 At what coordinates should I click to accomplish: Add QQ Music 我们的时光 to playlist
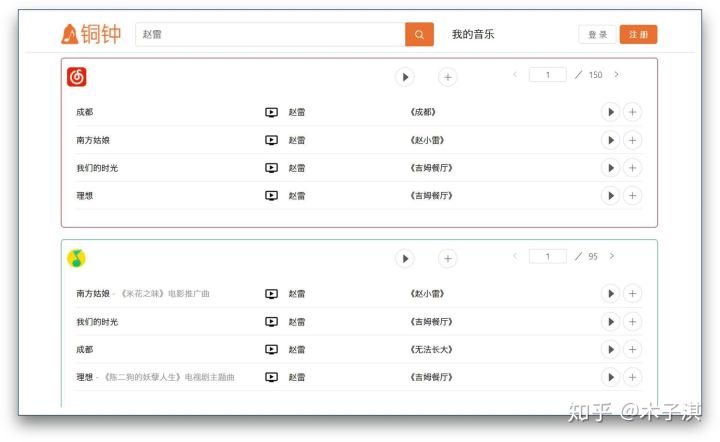(x=632, y=322)
